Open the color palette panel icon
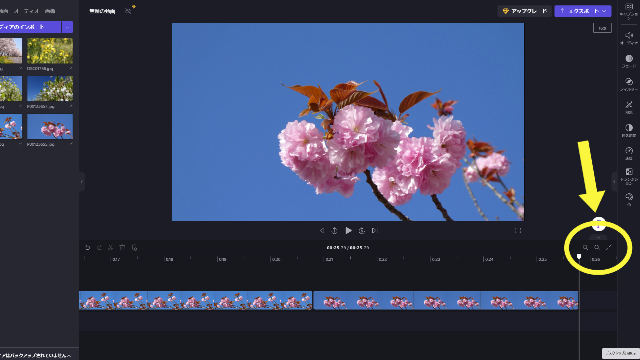The width and height of the screenshot is (640, 360). [629, 198]
